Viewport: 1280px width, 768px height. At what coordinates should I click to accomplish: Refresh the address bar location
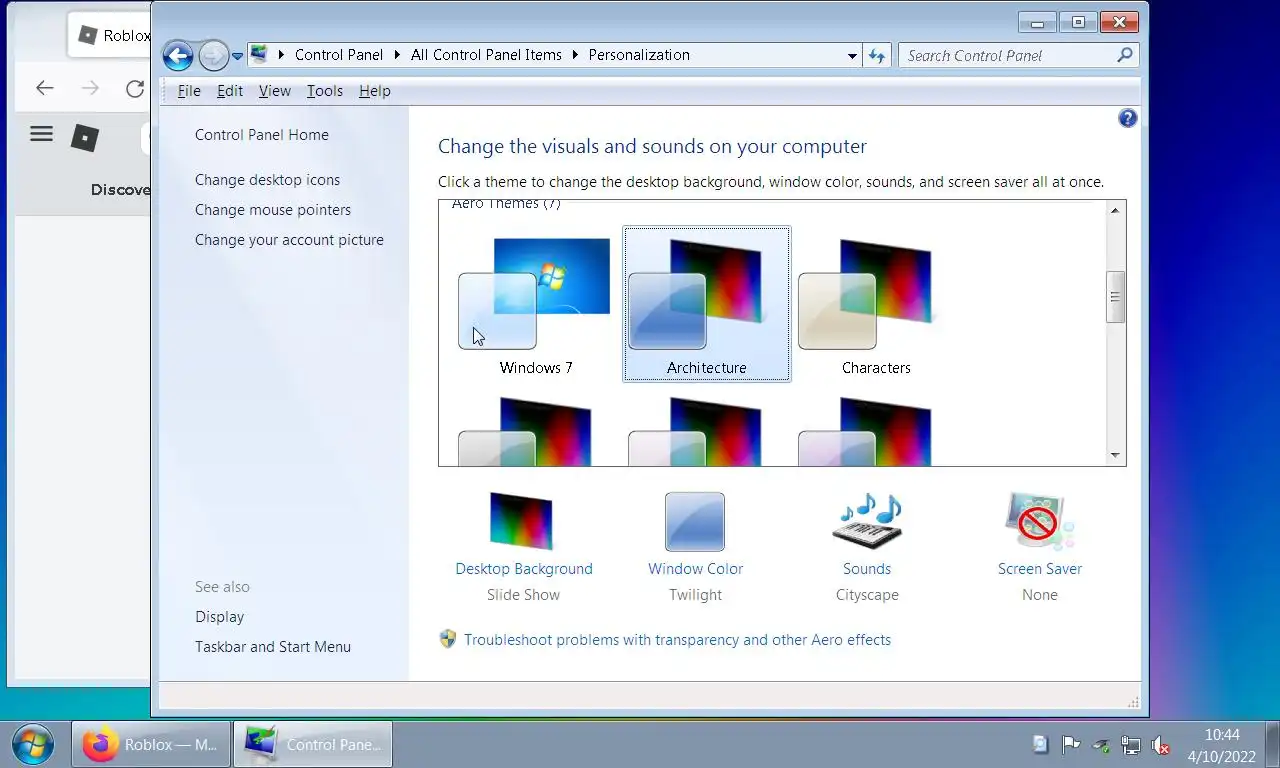[878, 56]
